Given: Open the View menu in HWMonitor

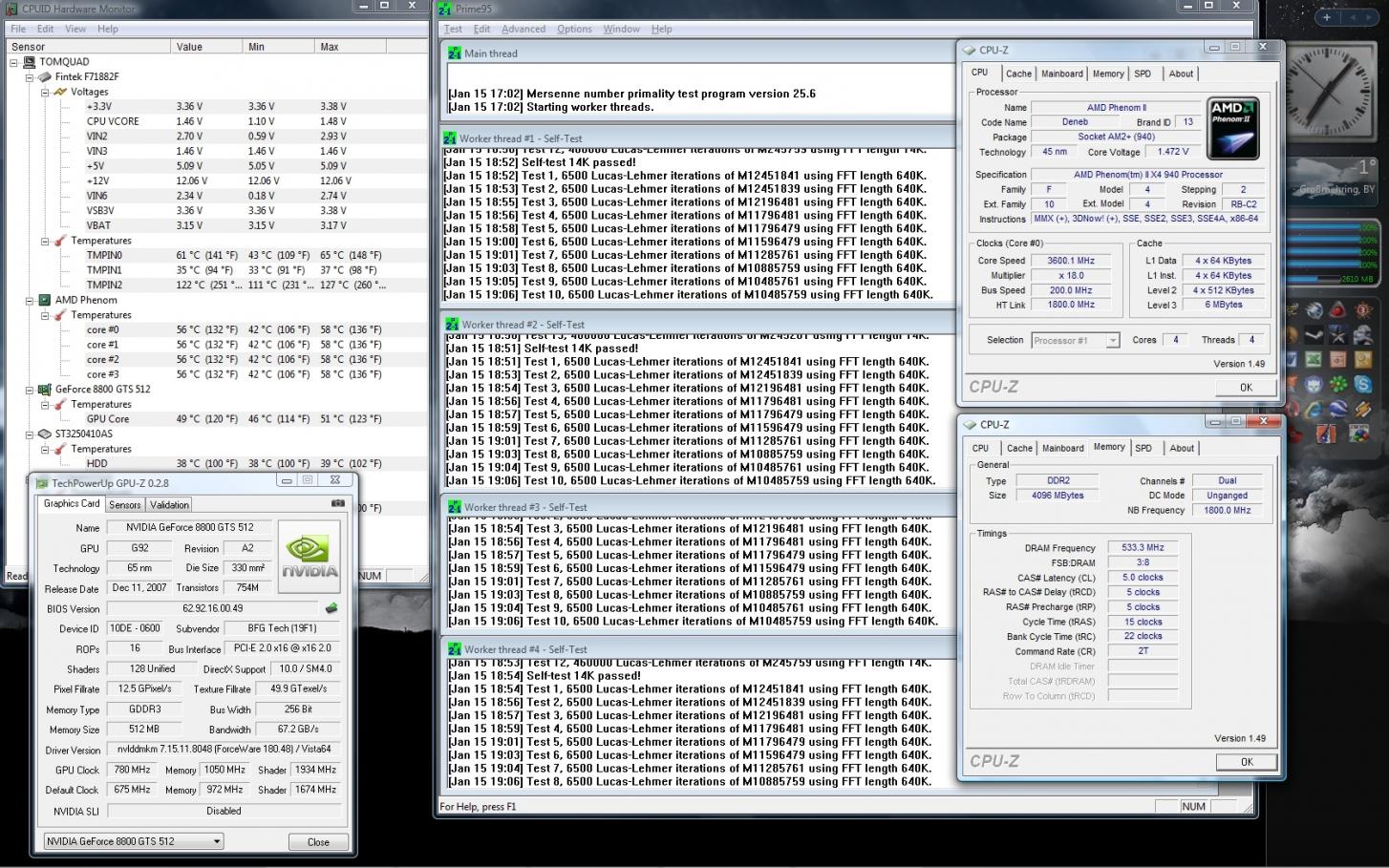Looking at the screenshot, I should click(x=75, y=29).
